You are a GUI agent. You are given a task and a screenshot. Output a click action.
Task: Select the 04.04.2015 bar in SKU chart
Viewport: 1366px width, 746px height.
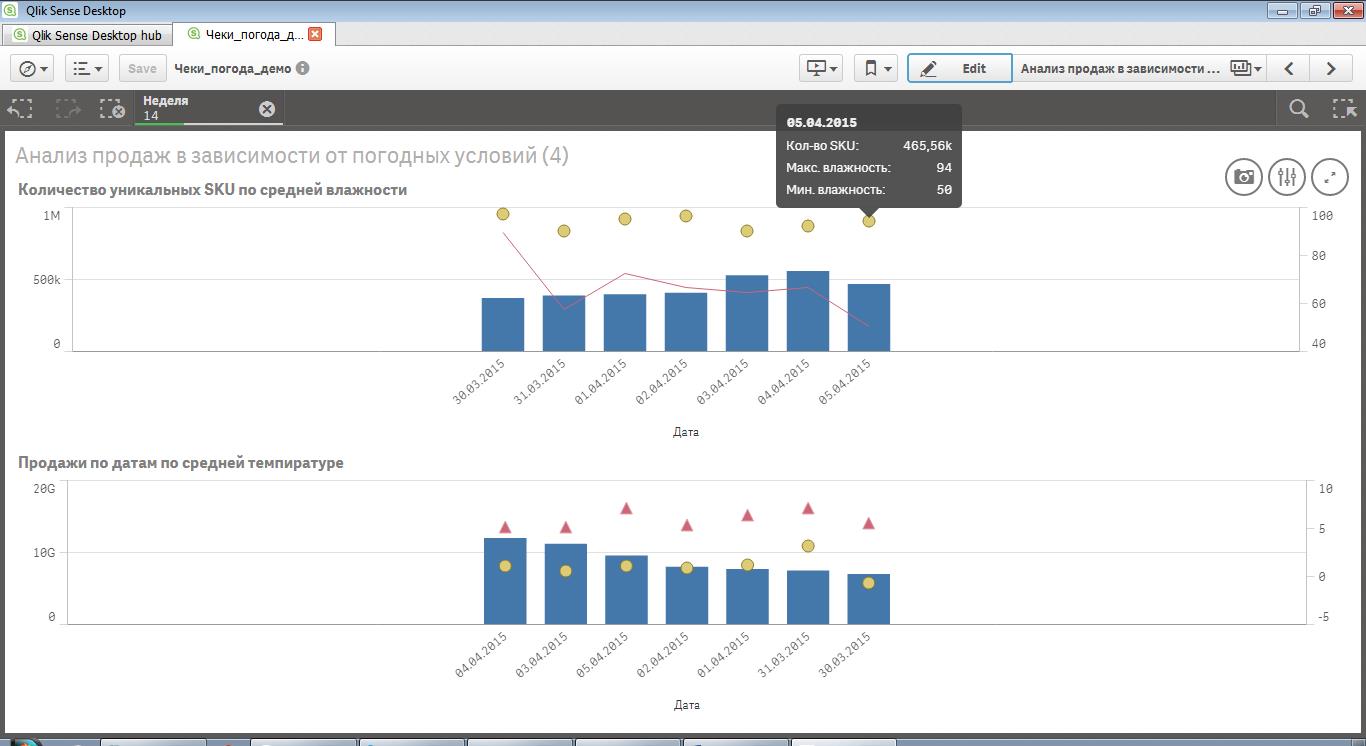tap(807, 311)
